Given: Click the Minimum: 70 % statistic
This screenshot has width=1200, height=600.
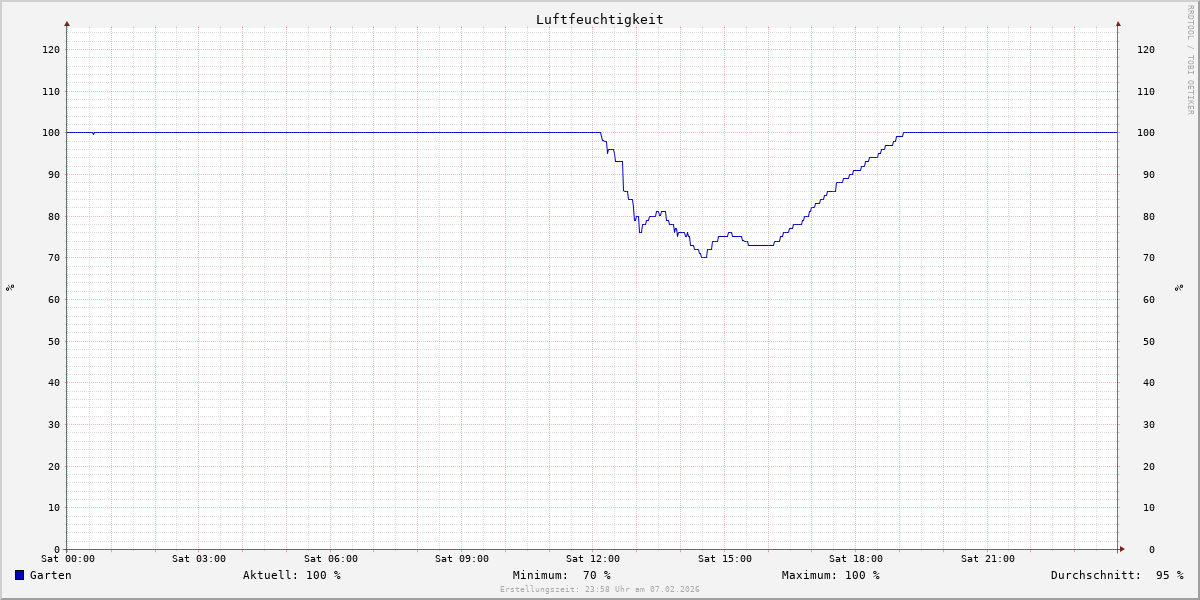Looking at the screenshot, I should pyautogui.click(x=561, y=575).
